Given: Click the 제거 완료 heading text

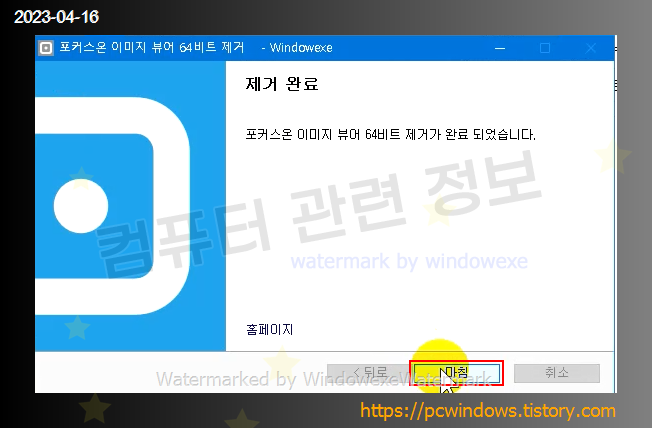Looking at the screenshot, I should [282, 84].
